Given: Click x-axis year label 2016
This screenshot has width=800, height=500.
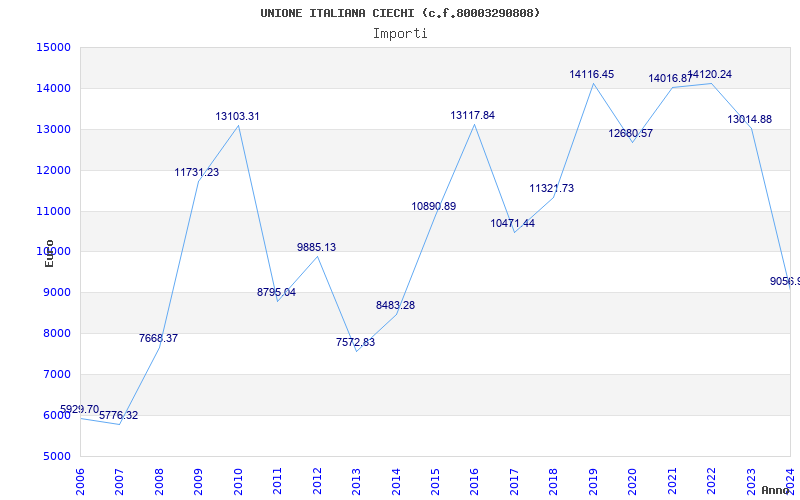Looking at the screenshot, I should pos(474,481).
